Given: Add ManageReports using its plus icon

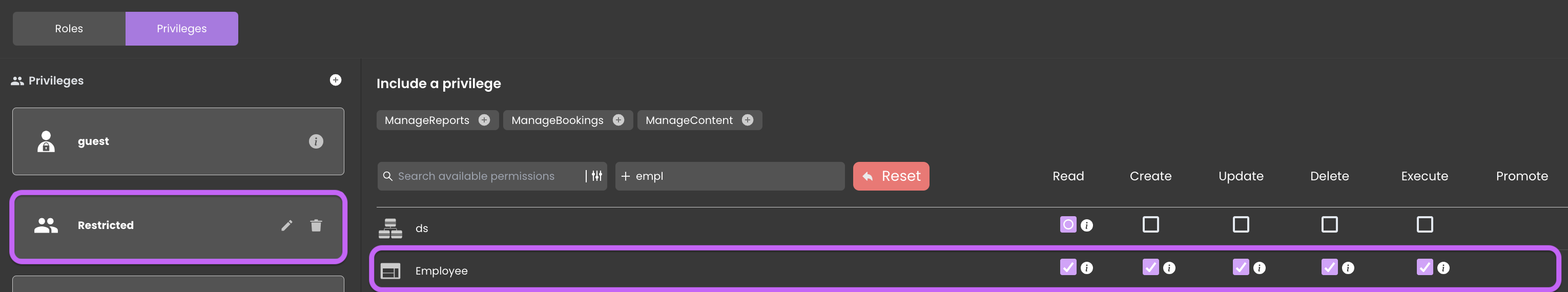Looking at the screenshot, I should [x=485, y=120].
